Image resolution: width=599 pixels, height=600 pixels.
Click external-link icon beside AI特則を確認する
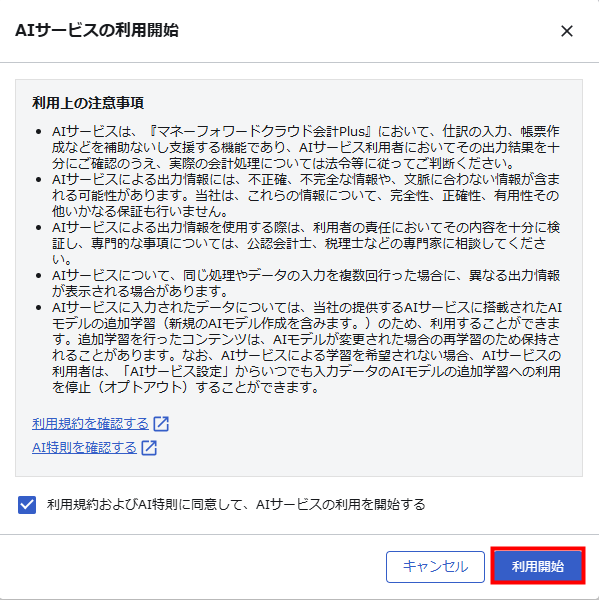click(x=149, y=447)
